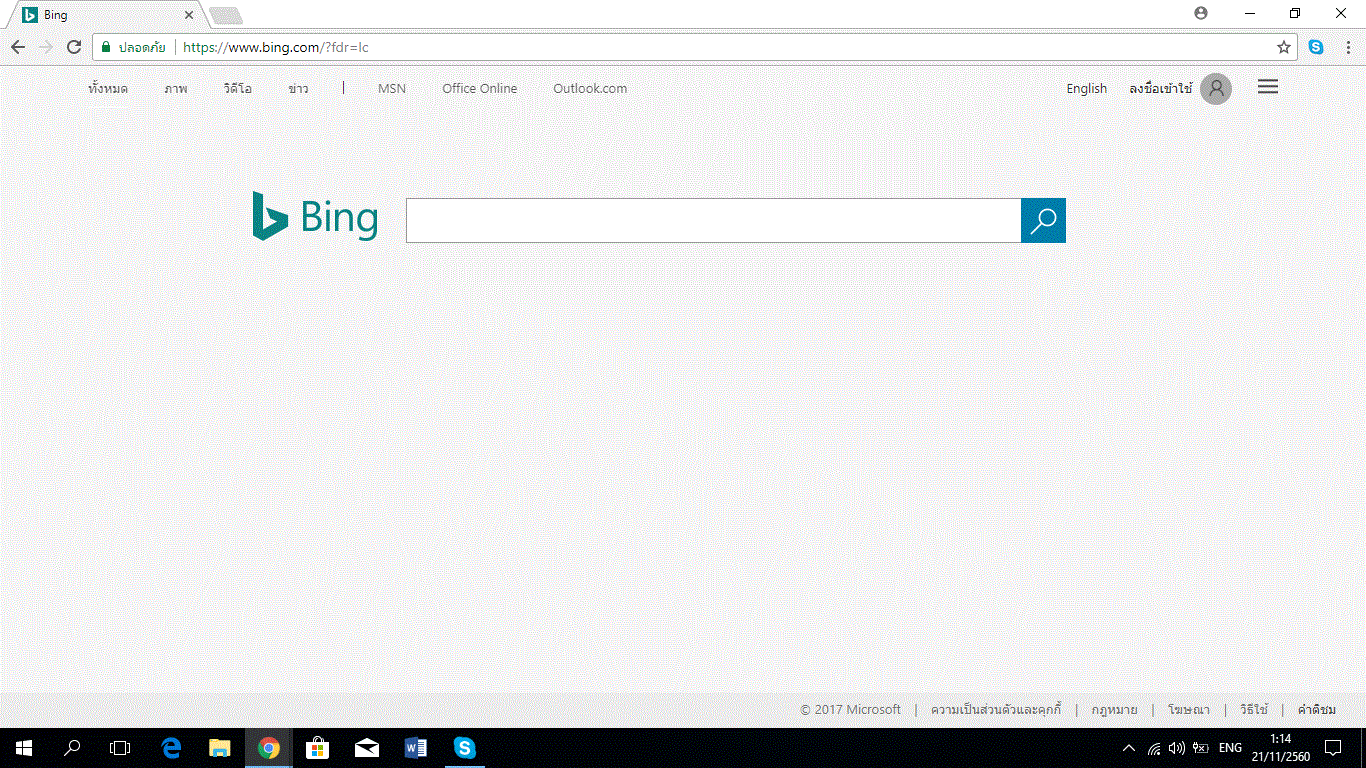This screenshot has height=768, width=1366.
Task: Click the © 2017 Microsoft footer text
Action: coord(851,710)
